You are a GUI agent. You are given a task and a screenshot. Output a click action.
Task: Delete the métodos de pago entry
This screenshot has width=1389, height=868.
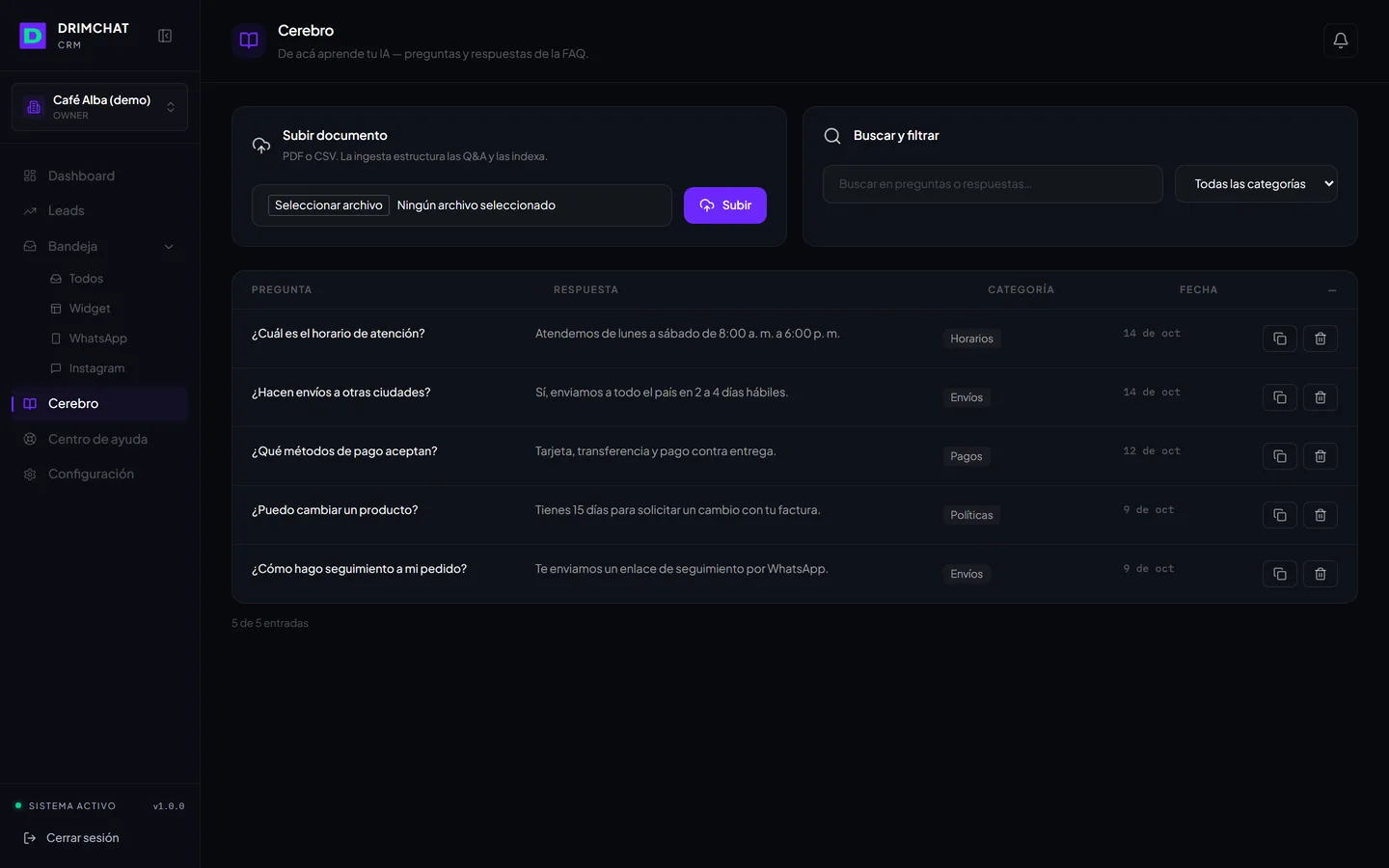click(x=1321, y=456)
